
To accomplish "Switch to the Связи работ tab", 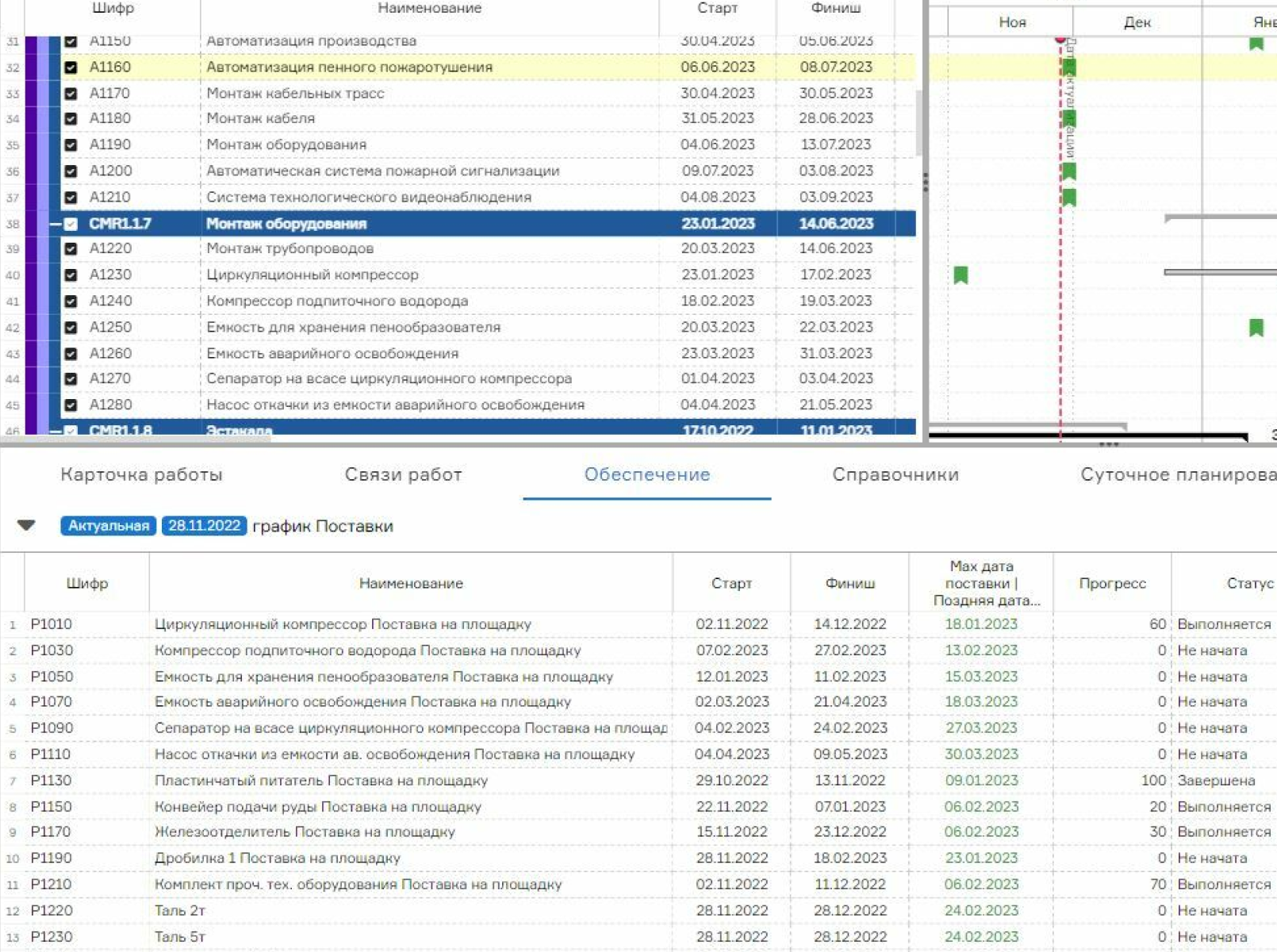I will [x=403, y=474].
